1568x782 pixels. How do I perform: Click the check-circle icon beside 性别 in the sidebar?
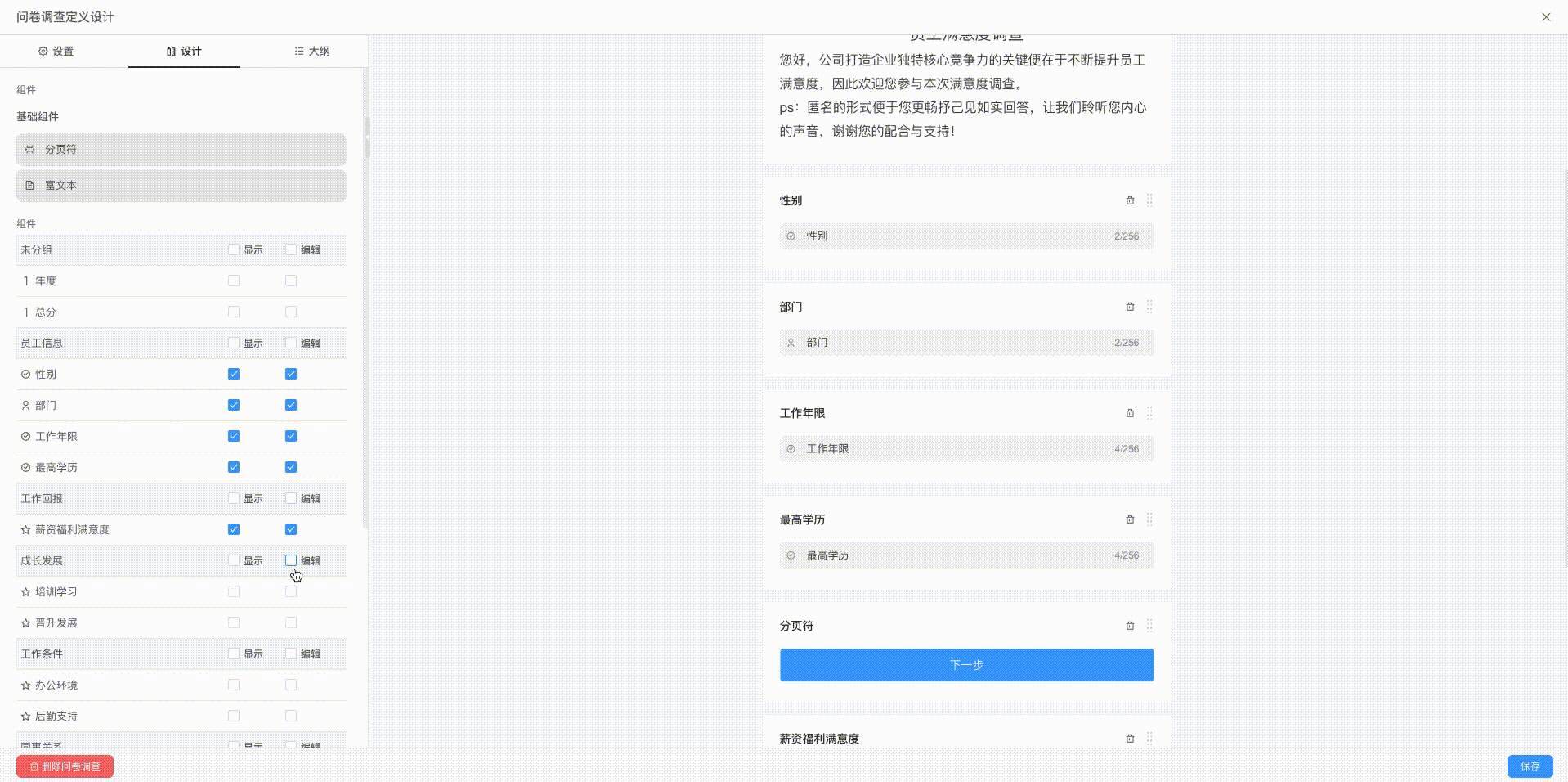(x=25, y=374)
